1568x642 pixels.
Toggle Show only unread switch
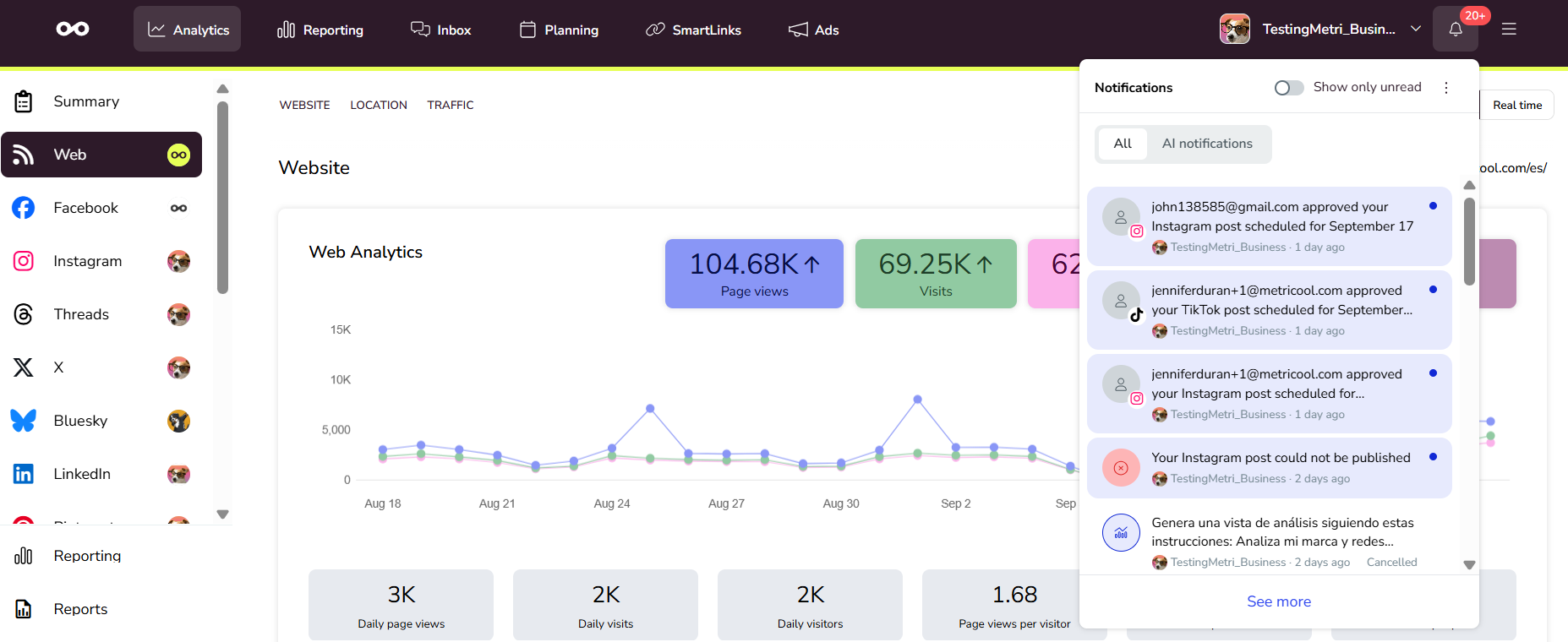[x=1289, y=88]
